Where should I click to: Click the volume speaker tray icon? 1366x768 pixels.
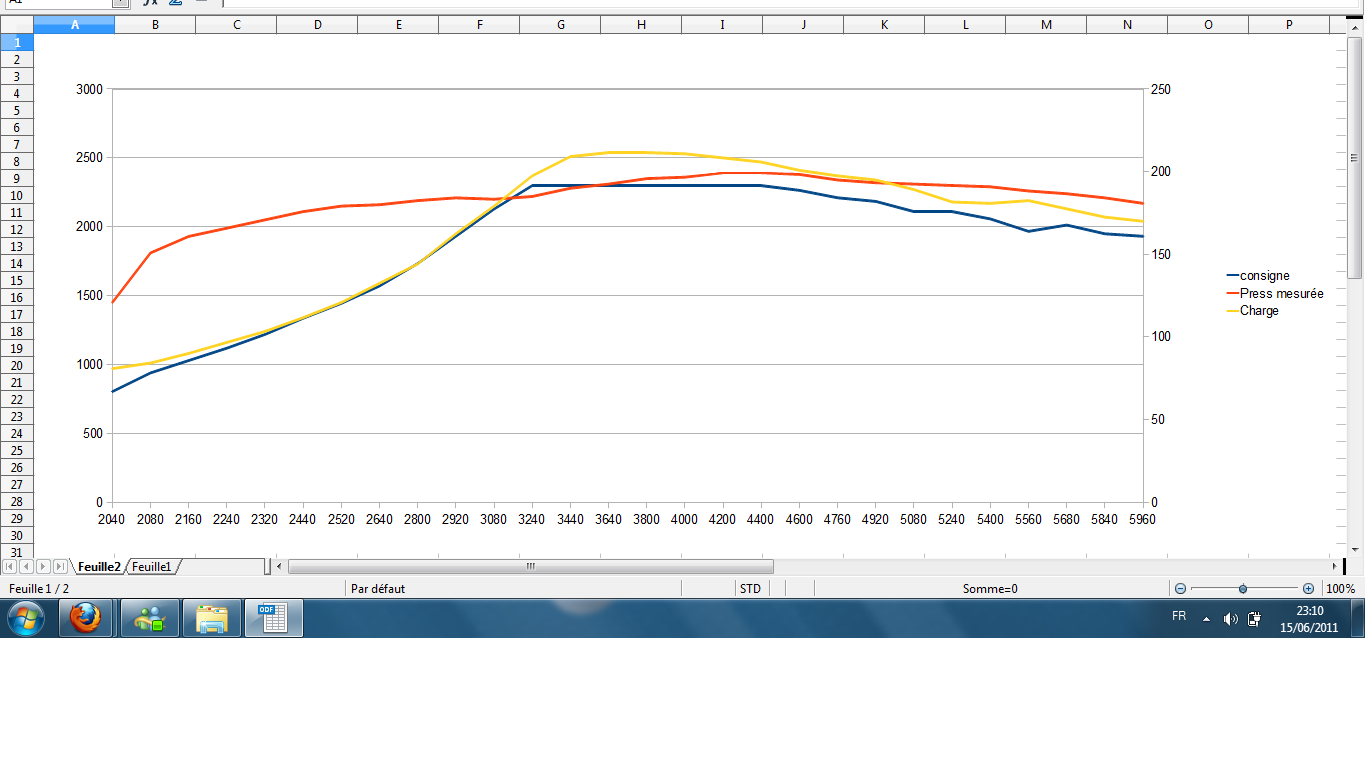[x=1230, y=619]
